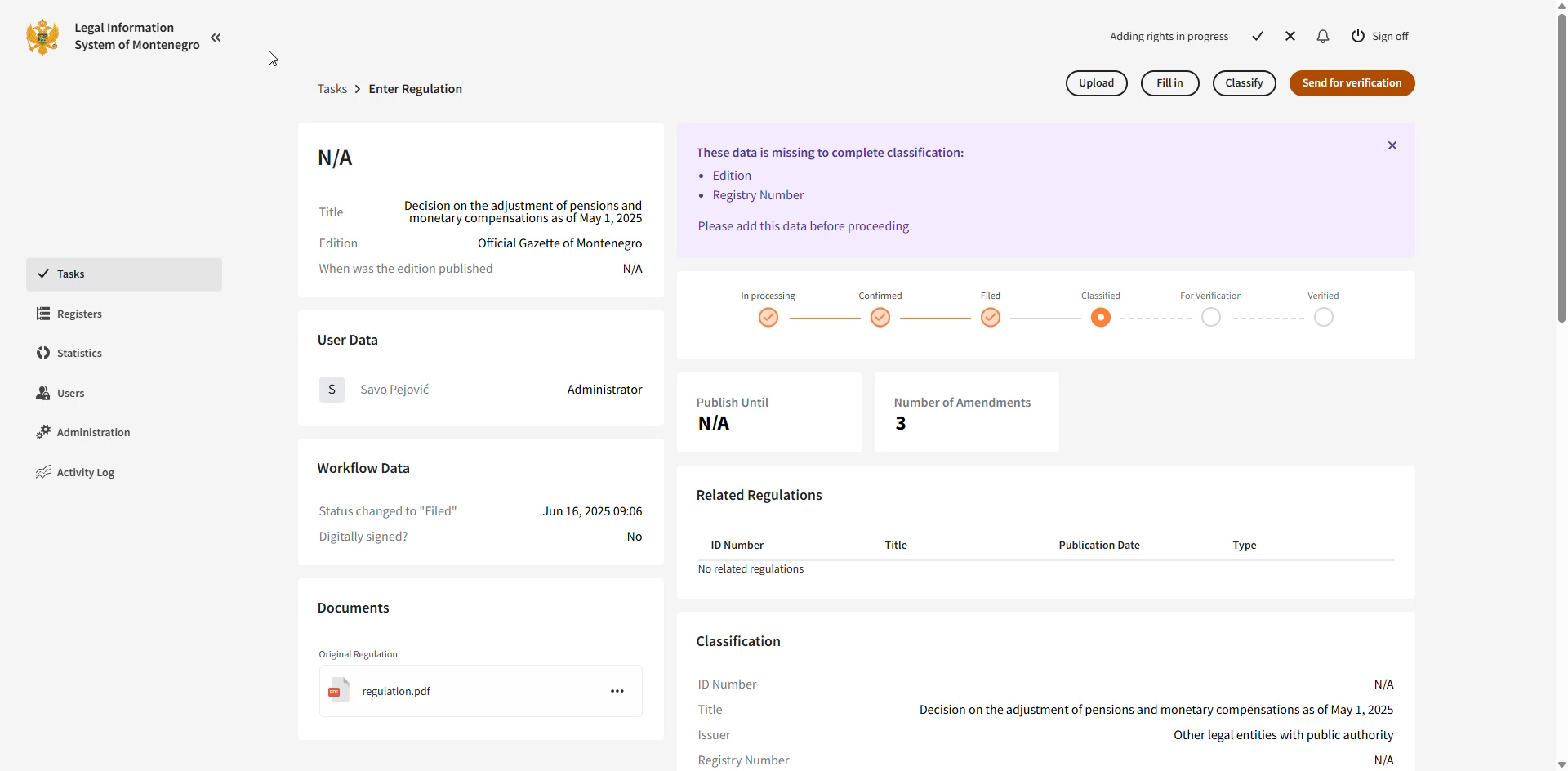The image size is (1568, 771).
Task: Click the Sign off power icon
Action: 1357,36
